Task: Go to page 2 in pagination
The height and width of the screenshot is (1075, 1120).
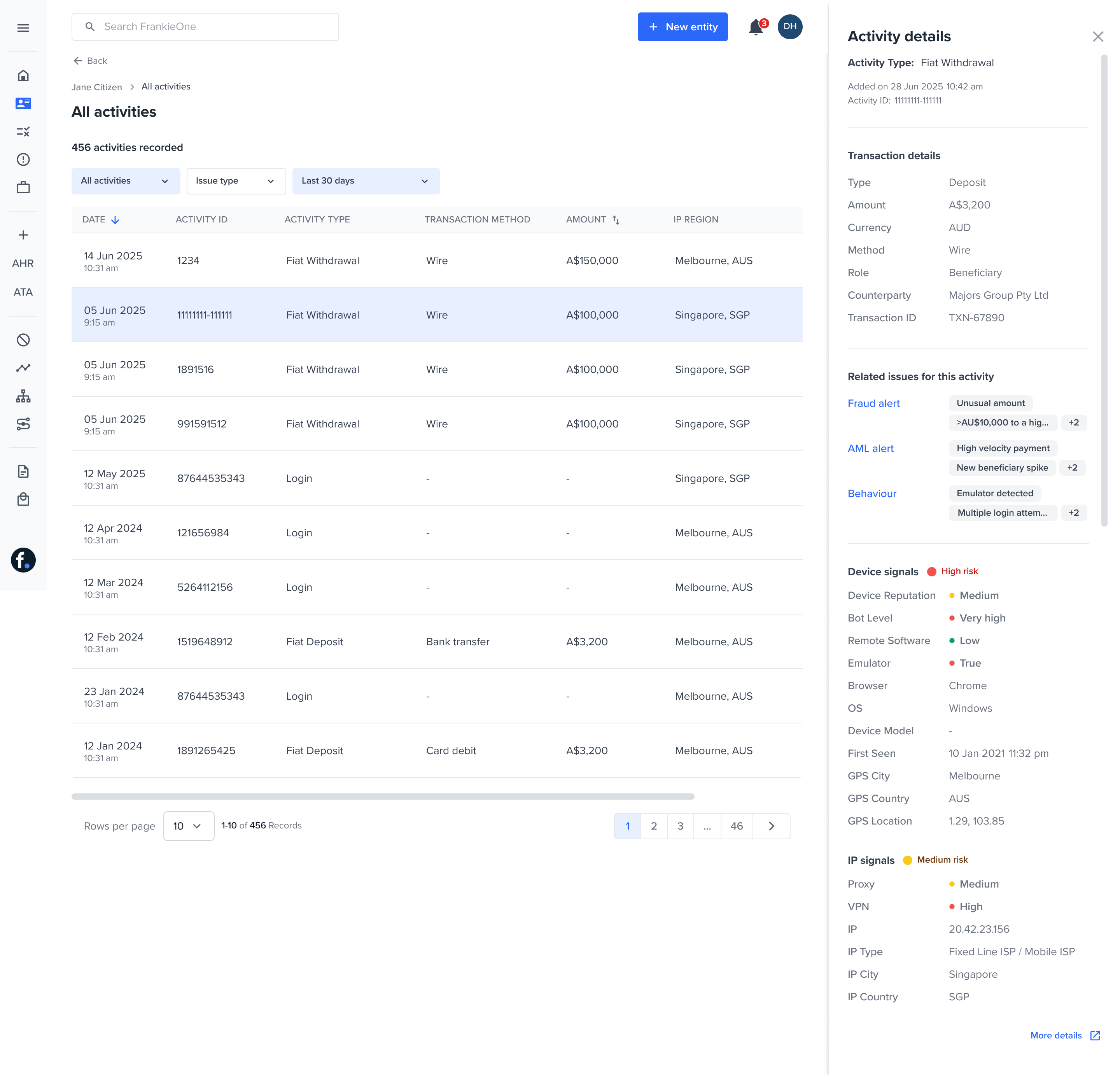Action: [654, 826]
